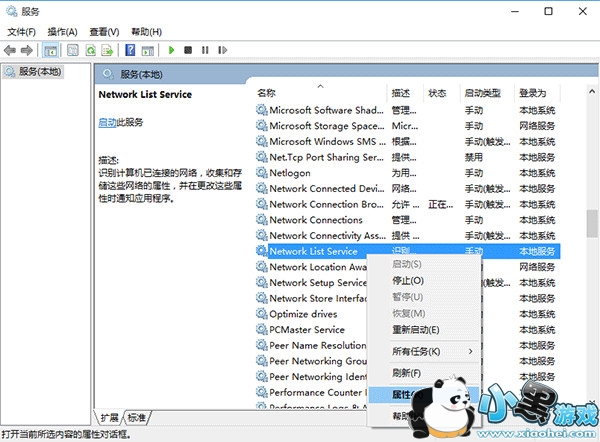This screenshot has height=442, width=600.
Task: Select Network Connected Devi... row
Action: click(x=408, y=189)
